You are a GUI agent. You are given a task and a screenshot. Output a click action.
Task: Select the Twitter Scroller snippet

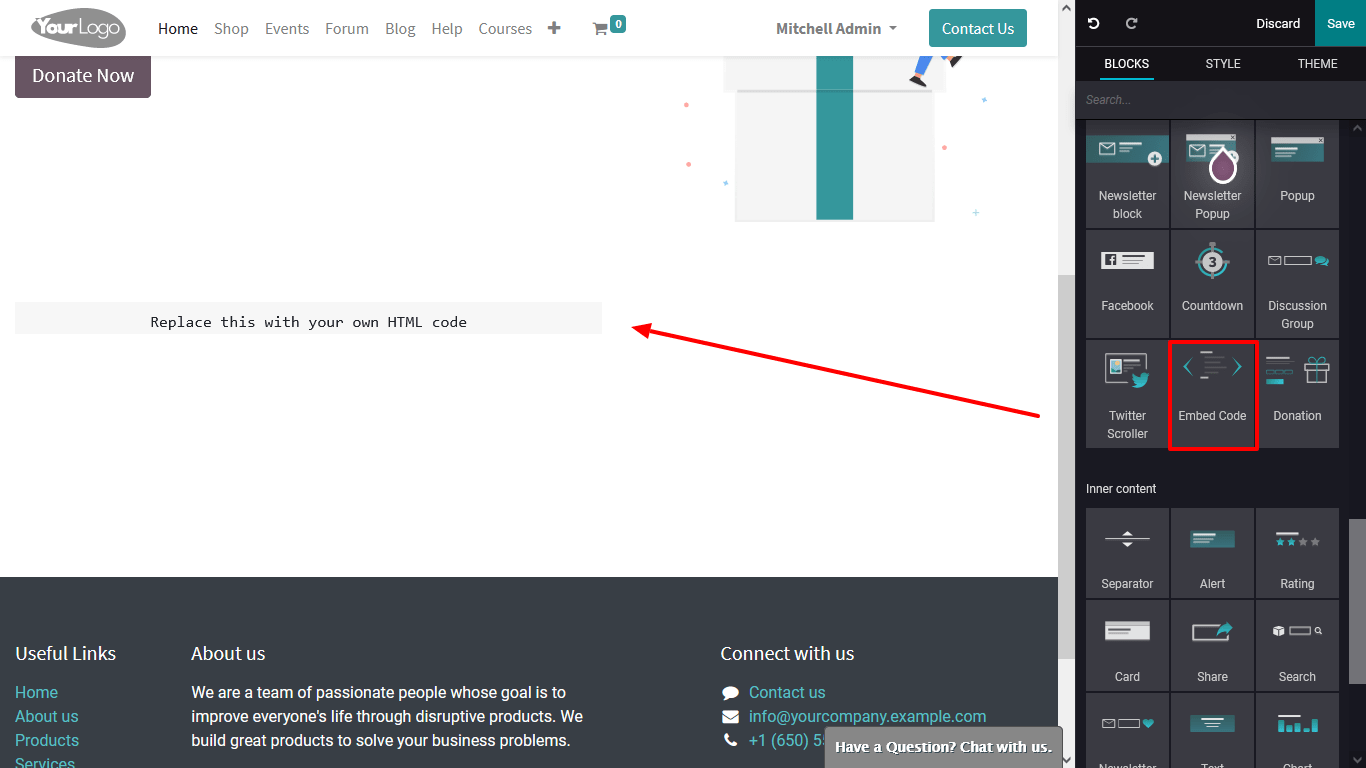pyautogui.click(x=1127, y=394)
